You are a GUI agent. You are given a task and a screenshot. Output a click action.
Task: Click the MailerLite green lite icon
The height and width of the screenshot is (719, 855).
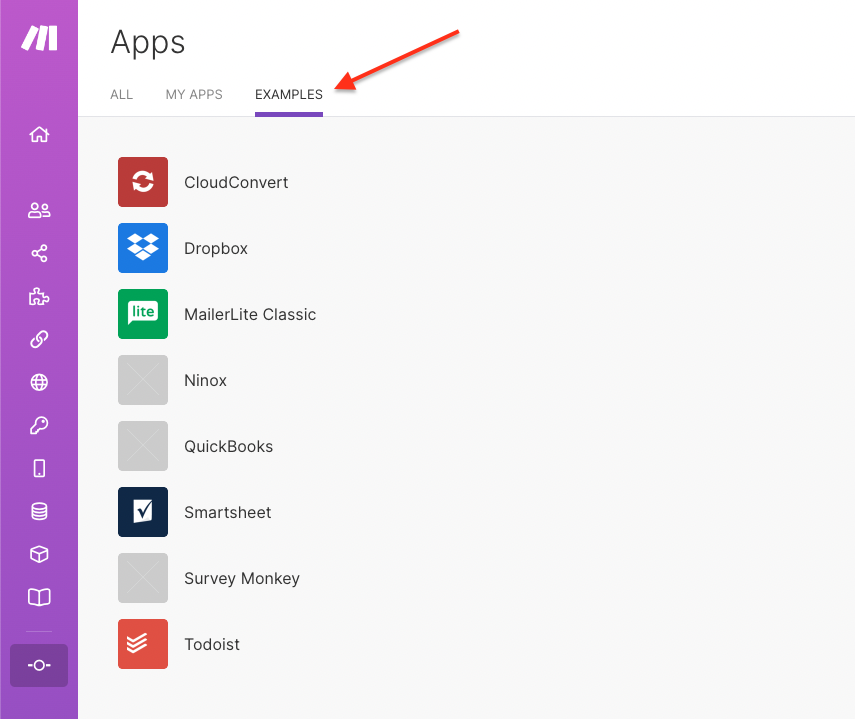(143, 314)
